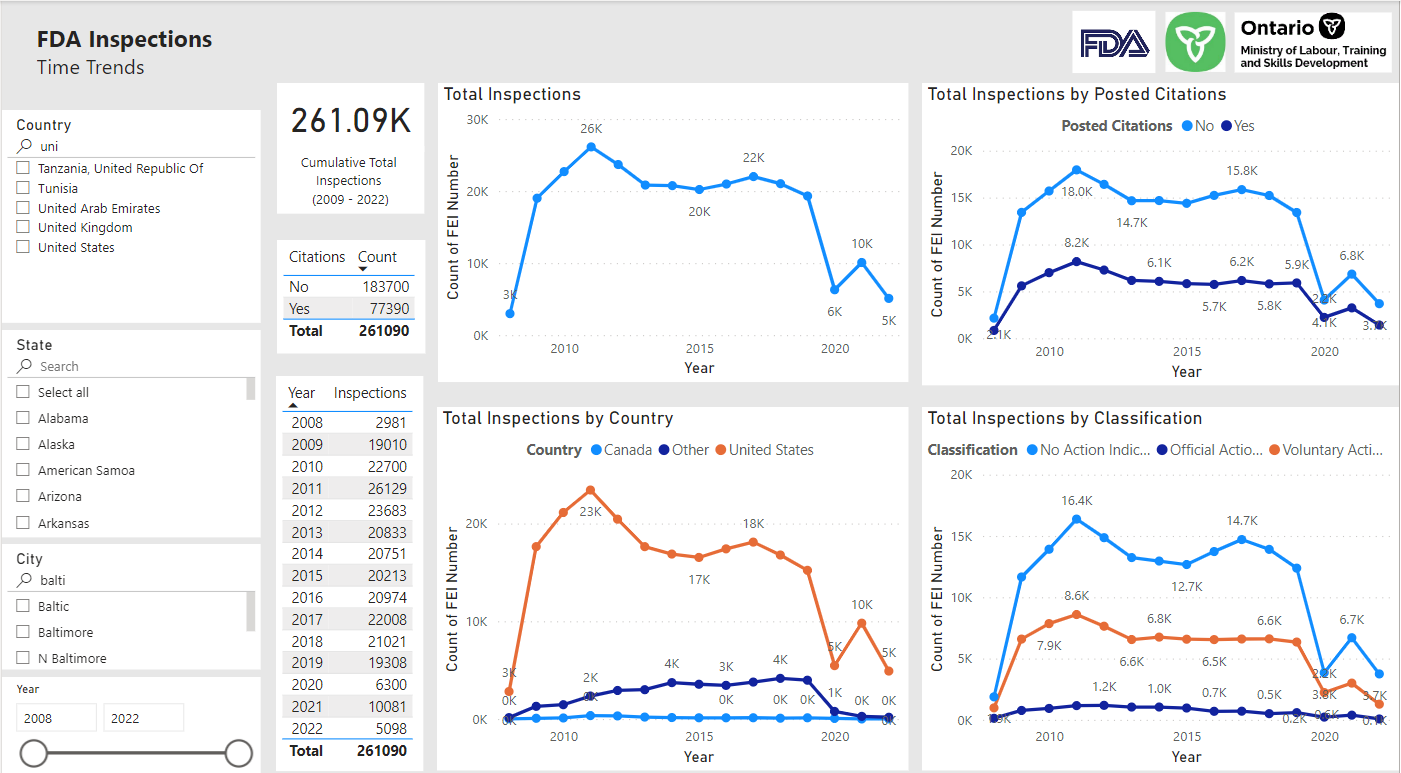Check the United States country checkbox
The image size is (1401, 773).
click(x=23, y=247)
